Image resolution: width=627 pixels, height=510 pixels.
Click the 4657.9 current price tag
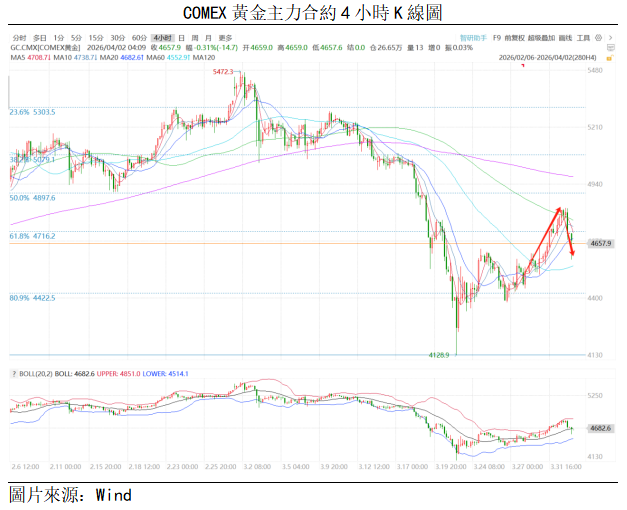coord(600,243)
